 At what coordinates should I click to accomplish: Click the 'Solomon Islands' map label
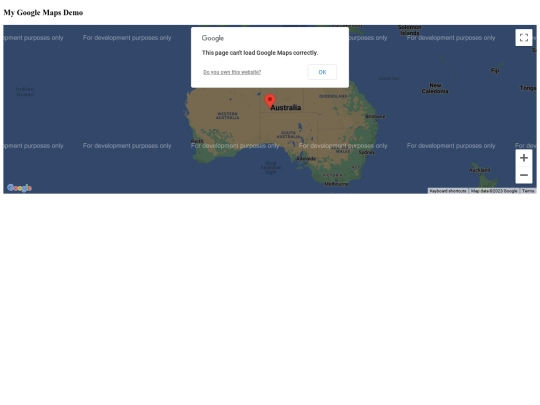pyautogui.click(x=409, y=30)
